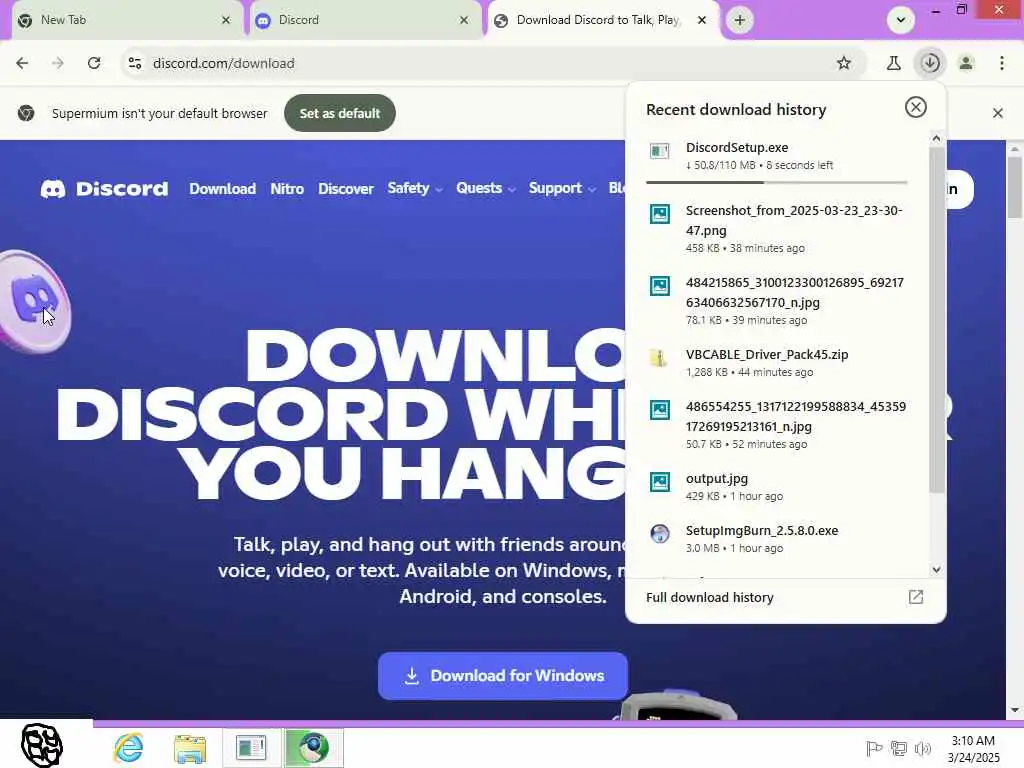Click the volume speaker tray icon

pyautogui.click(x=923, y=748)
